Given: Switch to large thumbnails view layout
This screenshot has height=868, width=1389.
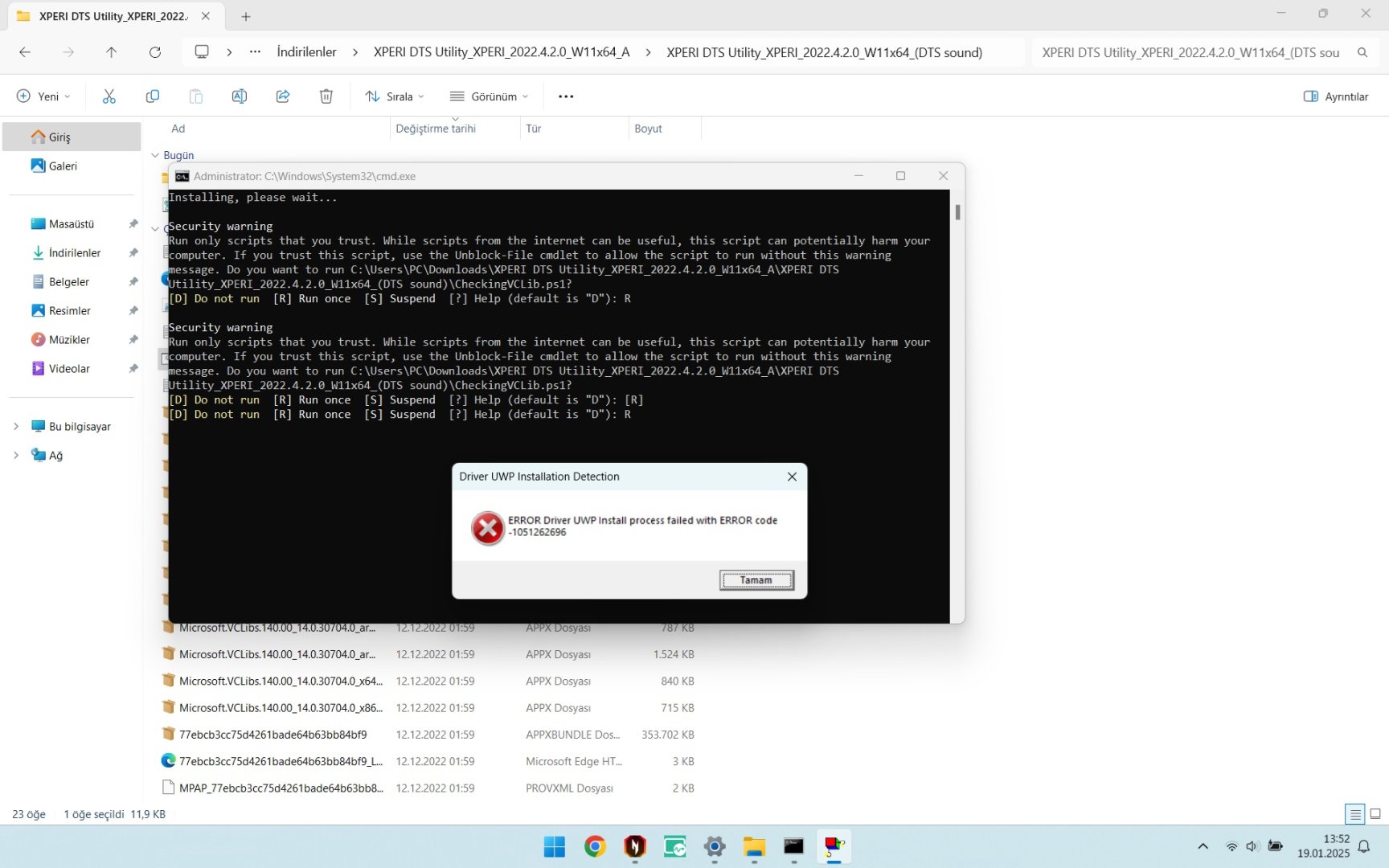Looking at the screenshot, I should [1375, 814].
